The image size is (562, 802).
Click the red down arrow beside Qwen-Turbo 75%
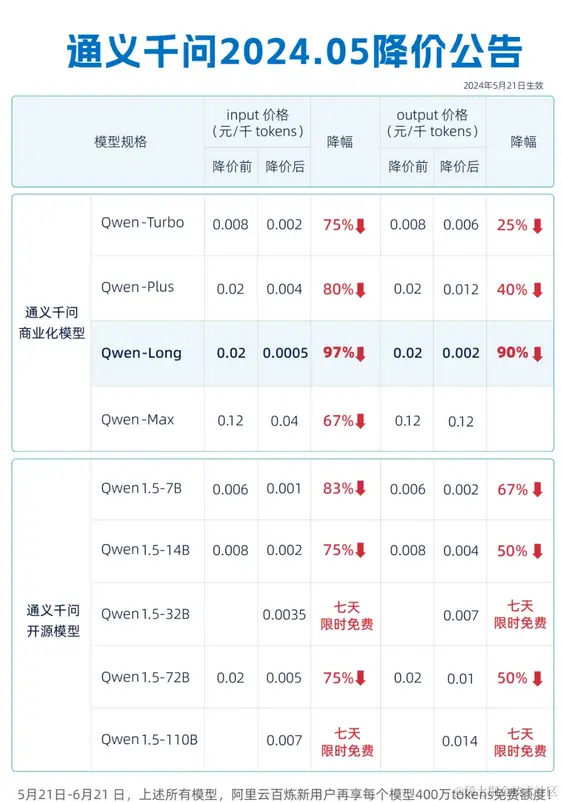tap(361, 226)
